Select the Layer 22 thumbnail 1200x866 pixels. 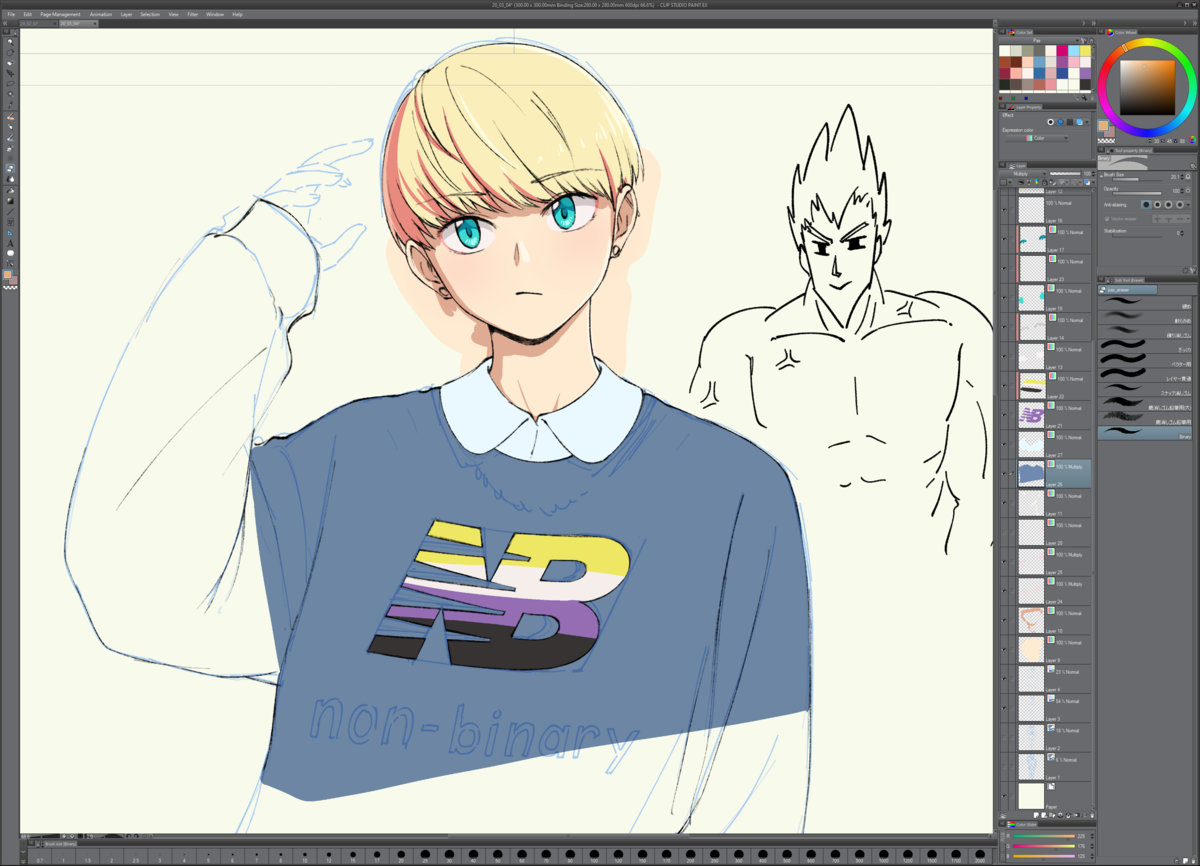[1031, 384]
